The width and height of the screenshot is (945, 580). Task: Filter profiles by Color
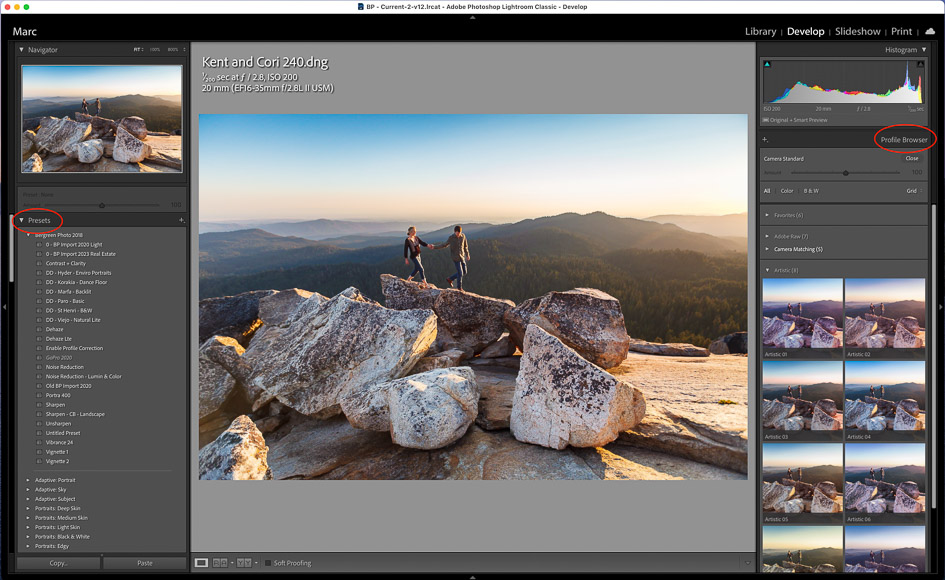787,191
